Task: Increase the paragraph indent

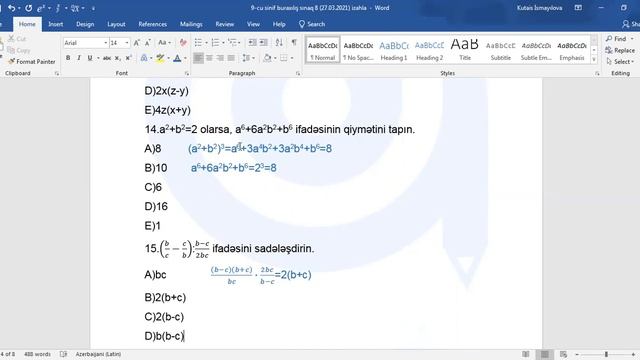Action: [x=264, y=42]
